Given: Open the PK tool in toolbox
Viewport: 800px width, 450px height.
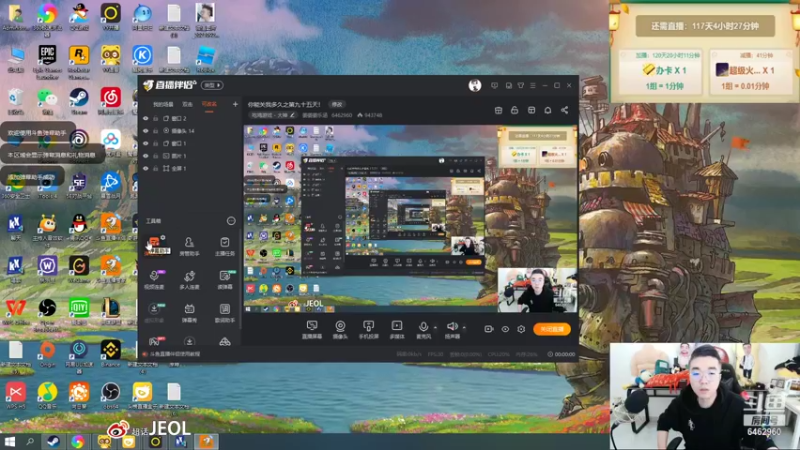Looking at the screenshot, I should tap(155, 341).
